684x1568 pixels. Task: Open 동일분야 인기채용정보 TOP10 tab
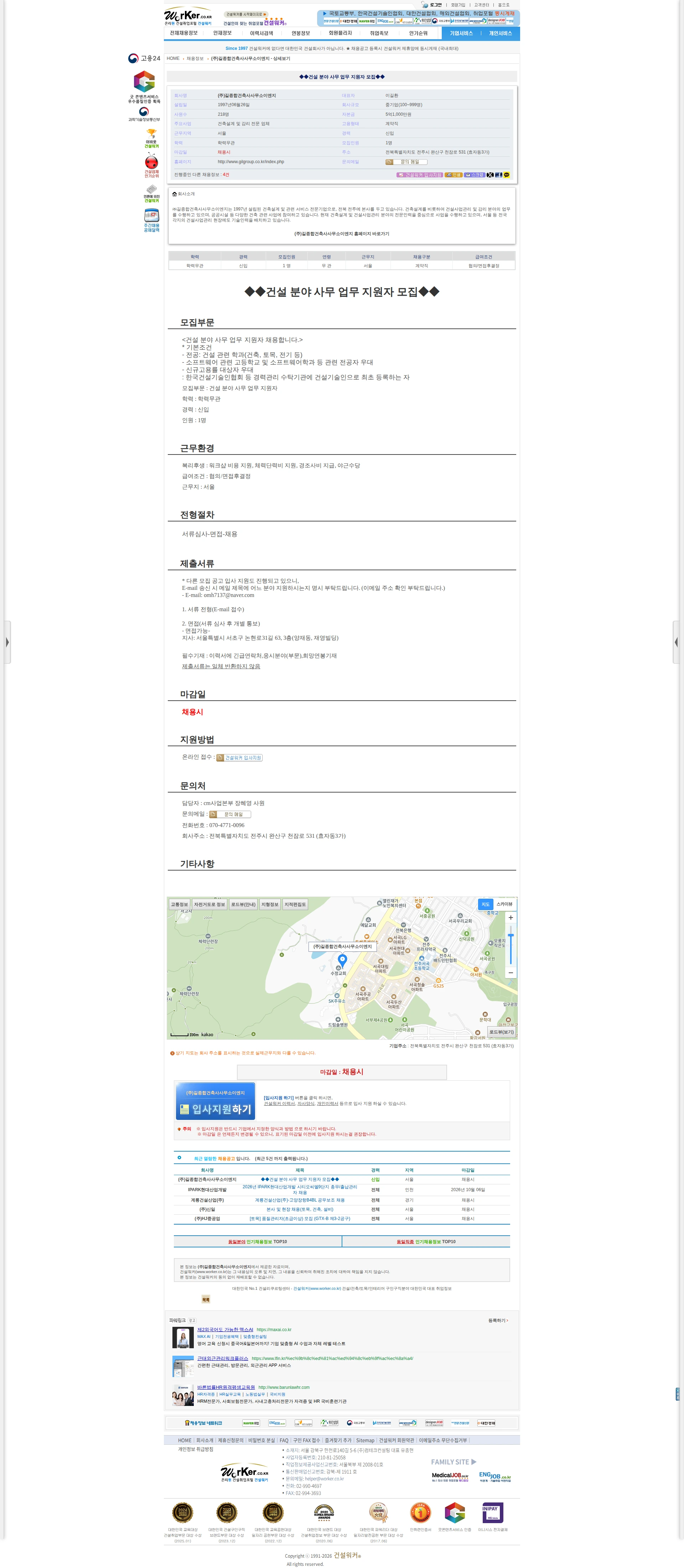(258, 1242)
